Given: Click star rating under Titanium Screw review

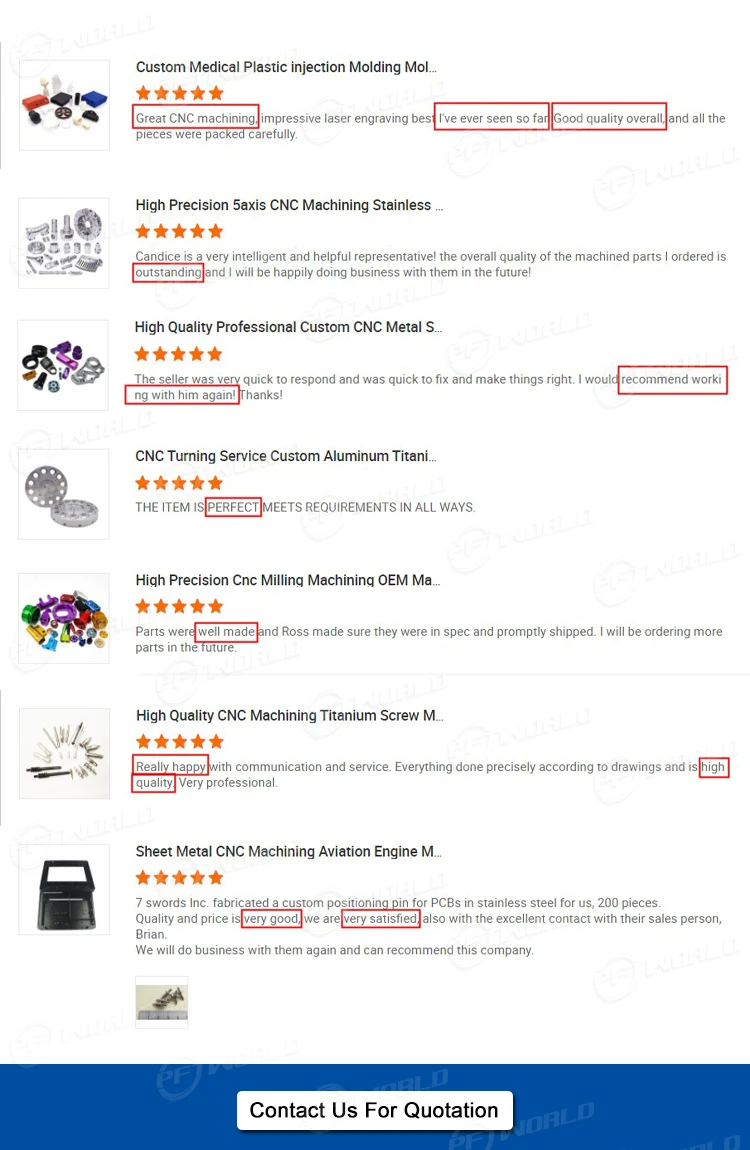Looking at the screenshot, I should point(180,741).
